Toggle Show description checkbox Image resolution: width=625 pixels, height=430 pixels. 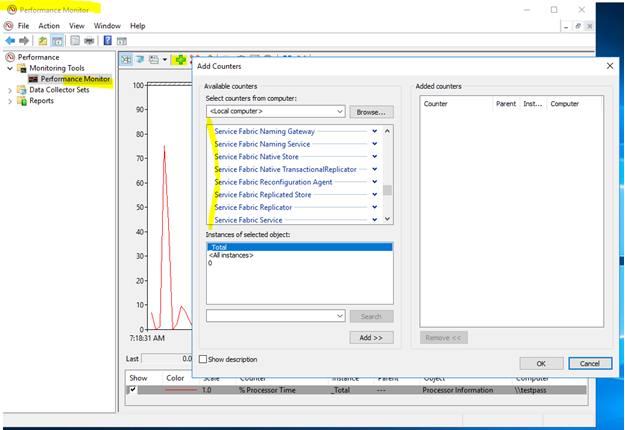203,359
